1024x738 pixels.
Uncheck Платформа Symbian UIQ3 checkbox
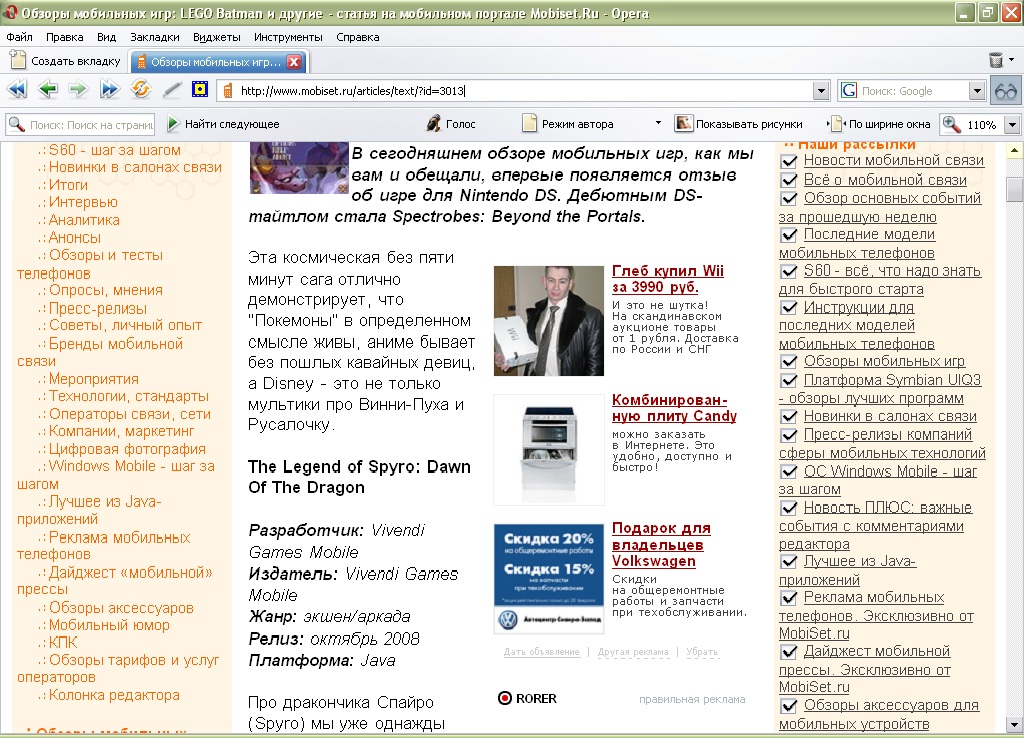789,380
